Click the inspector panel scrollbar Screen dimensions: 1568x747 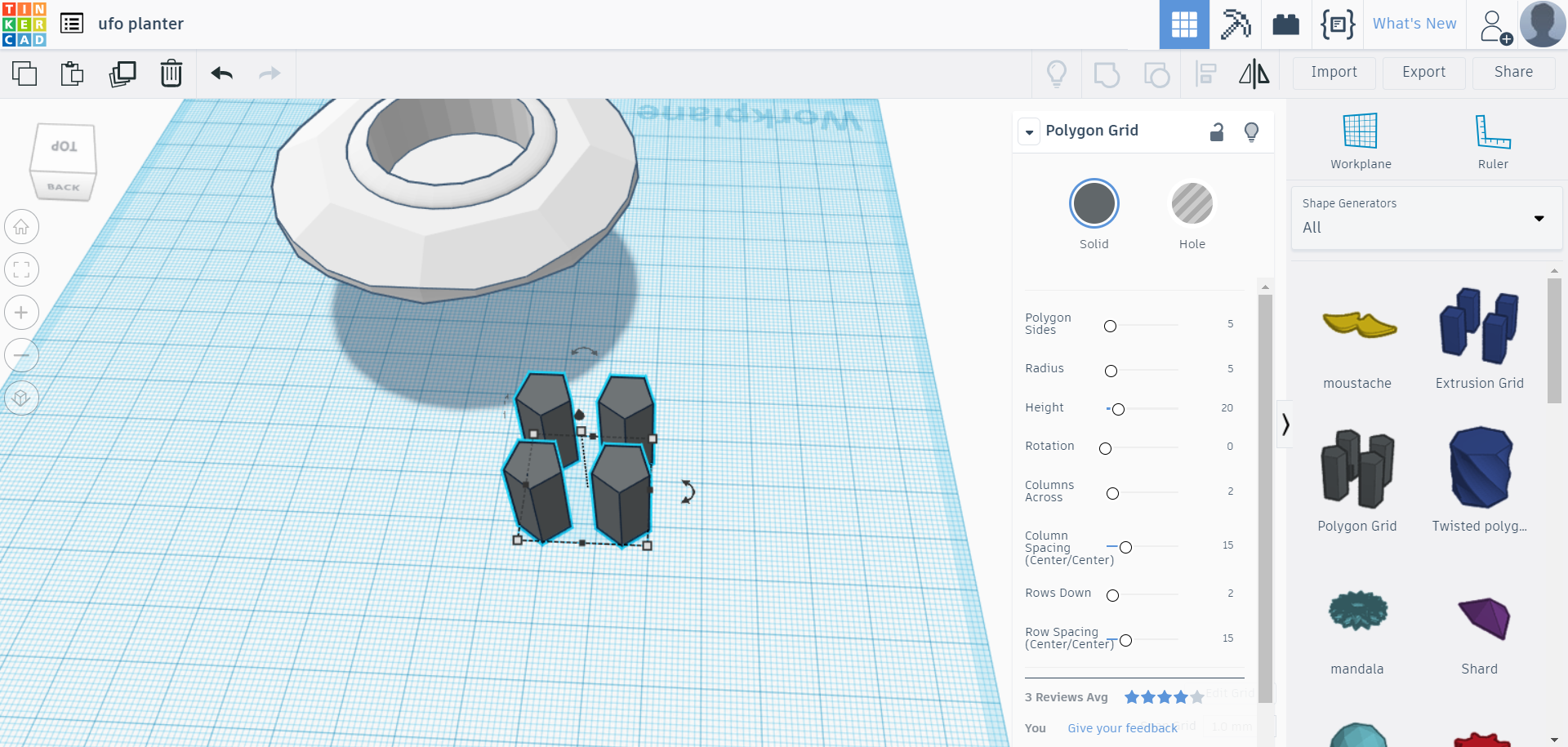point(1265,498)
